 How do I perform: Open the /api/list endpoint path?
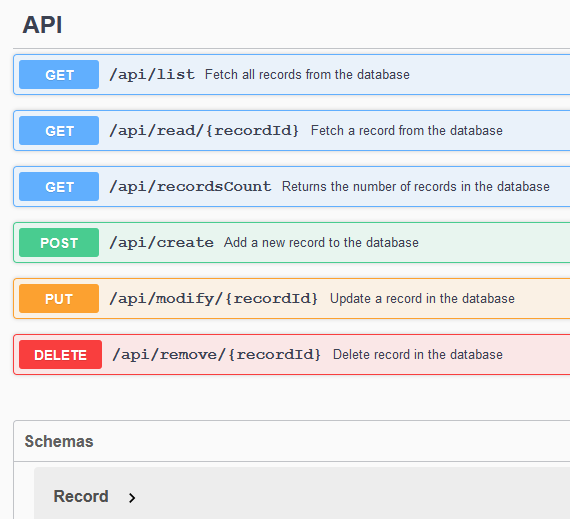click(x=152, y=75)
